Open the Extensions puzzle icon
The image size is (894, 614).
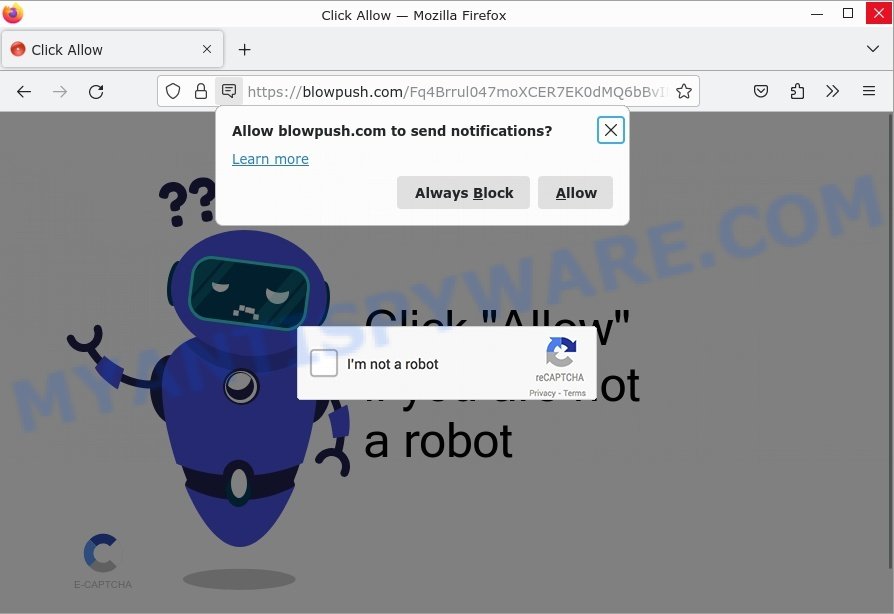pyautogui.click(x=797, y=91)
